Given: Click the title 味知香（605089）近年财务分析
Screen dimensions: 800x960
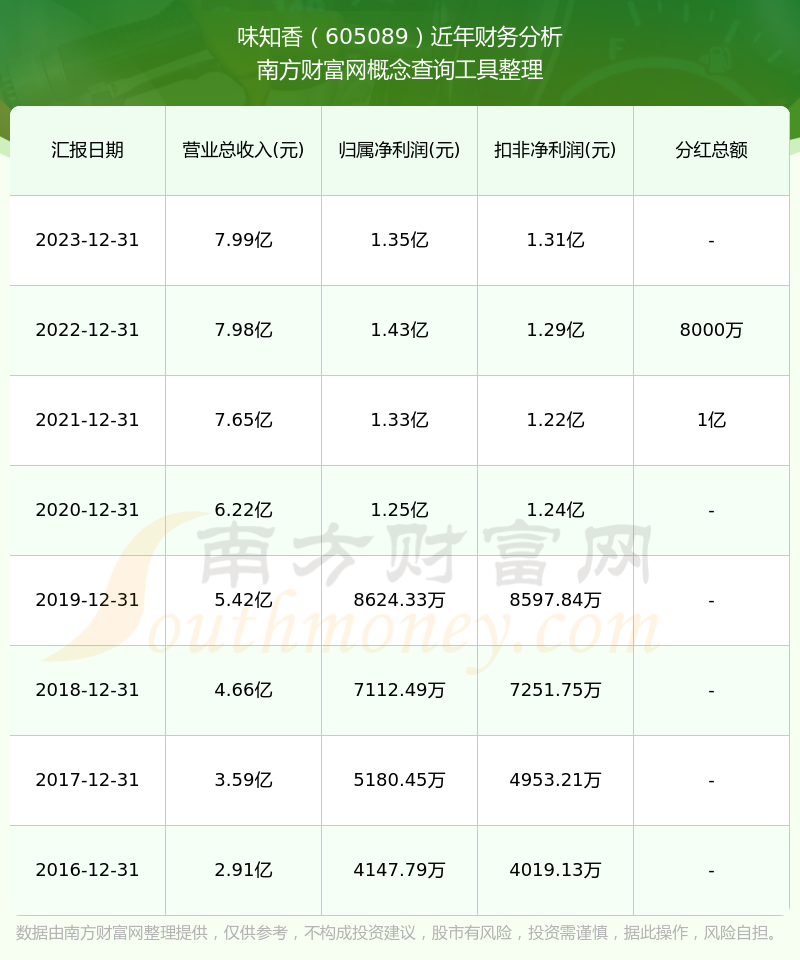Looking at the screenshot, I should 400,37.
